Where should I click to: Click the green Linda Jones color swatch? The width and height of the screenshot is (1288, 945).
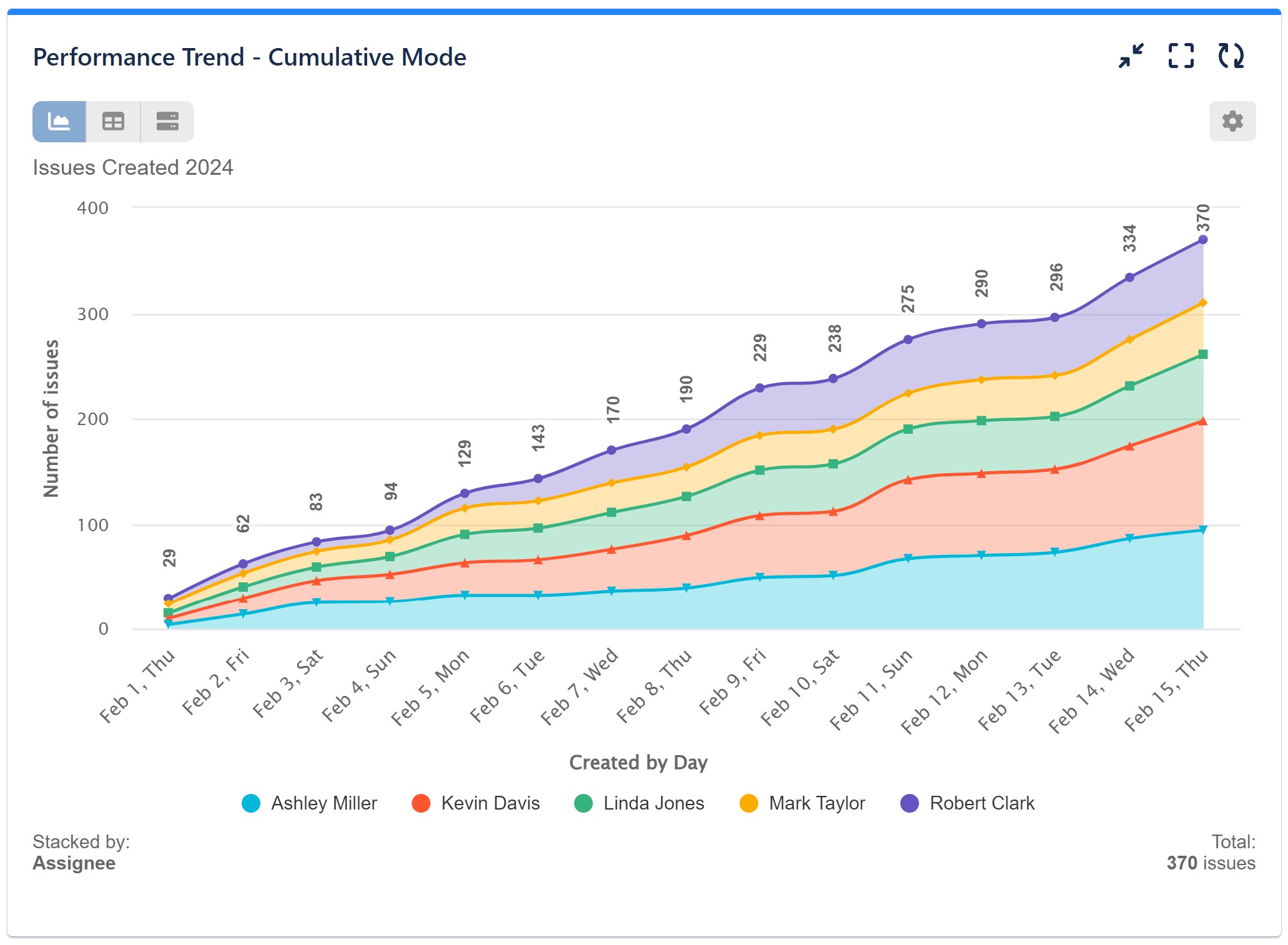tap(584, 803)
